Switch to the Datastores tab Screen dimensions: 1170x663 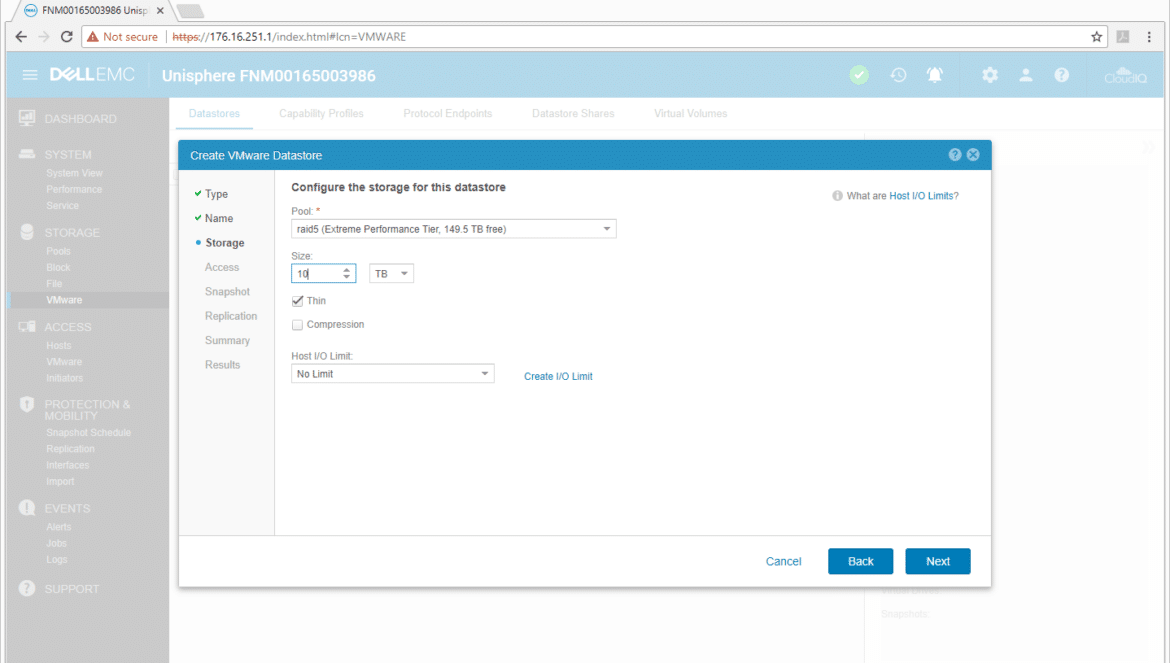214,113
